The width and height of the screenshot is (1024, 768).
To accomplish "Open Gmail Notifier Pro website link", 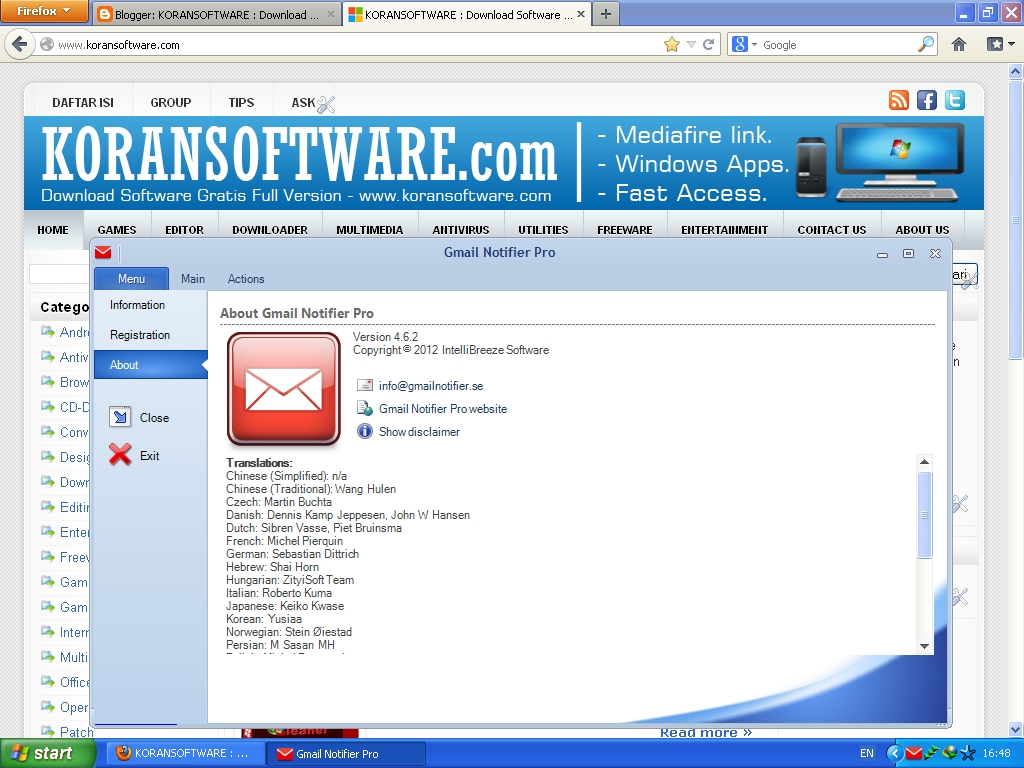I will pos(443,409).
